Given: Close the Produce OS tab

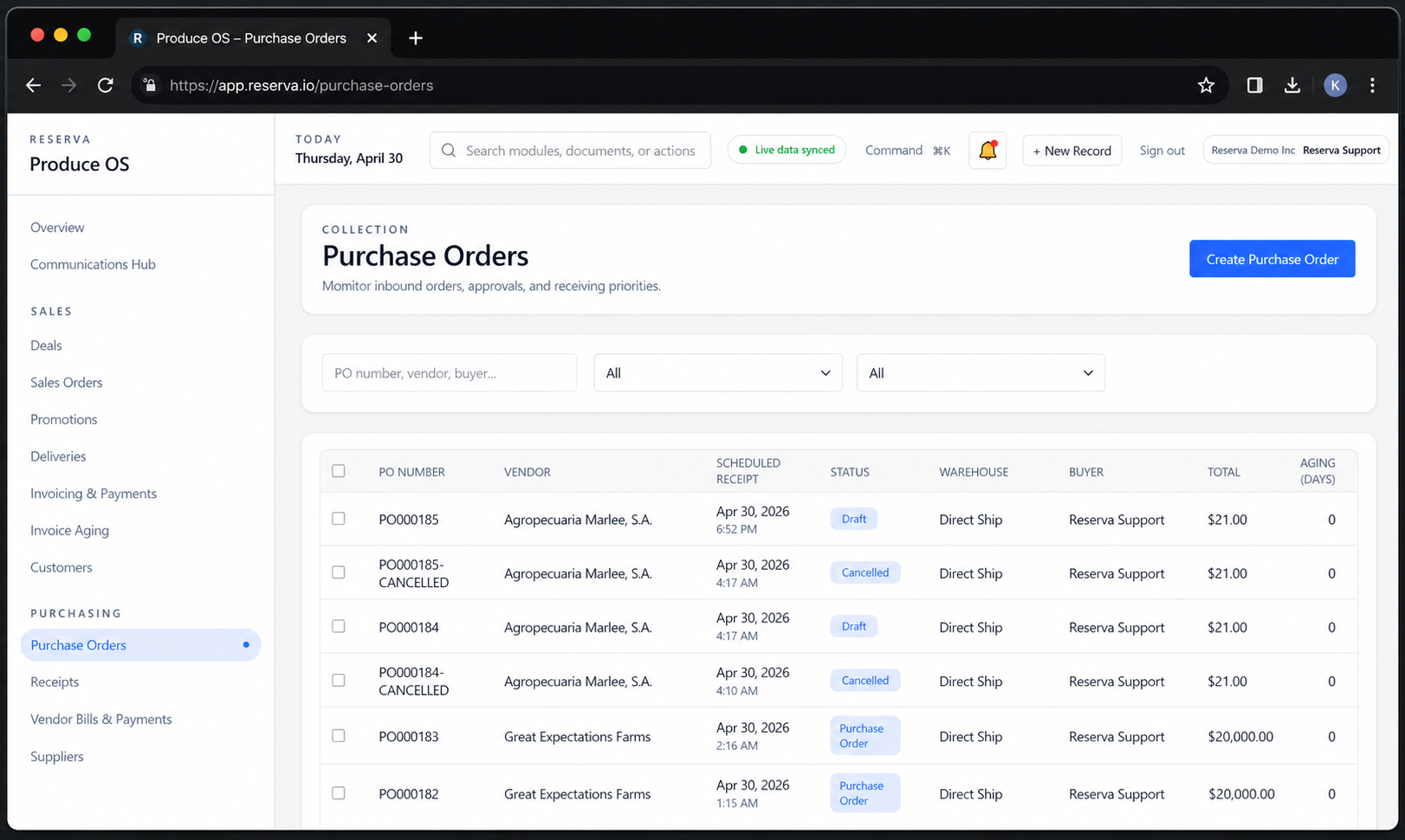Looking at the screenshot, I should [x=372, y=38].
